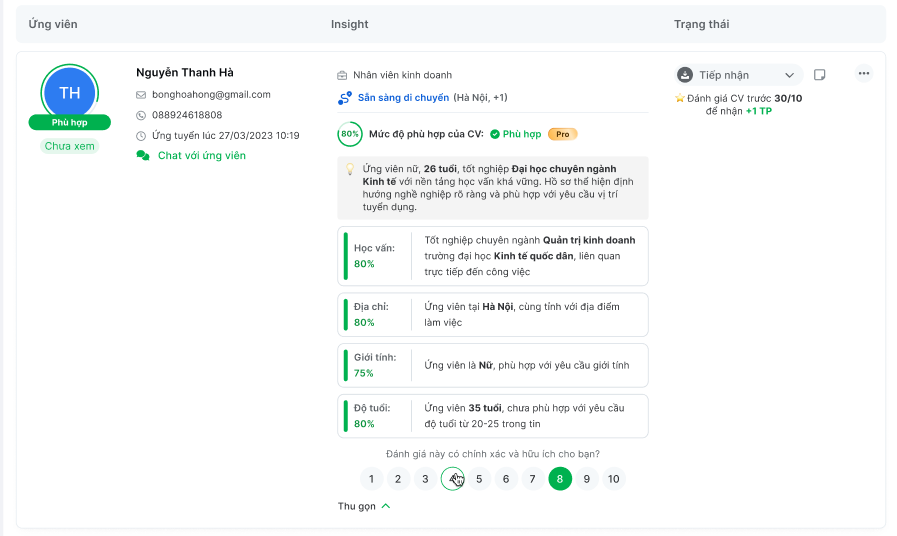Select rating 8
This screenshot has width=897, height=536.
click(x=559, y=479)
